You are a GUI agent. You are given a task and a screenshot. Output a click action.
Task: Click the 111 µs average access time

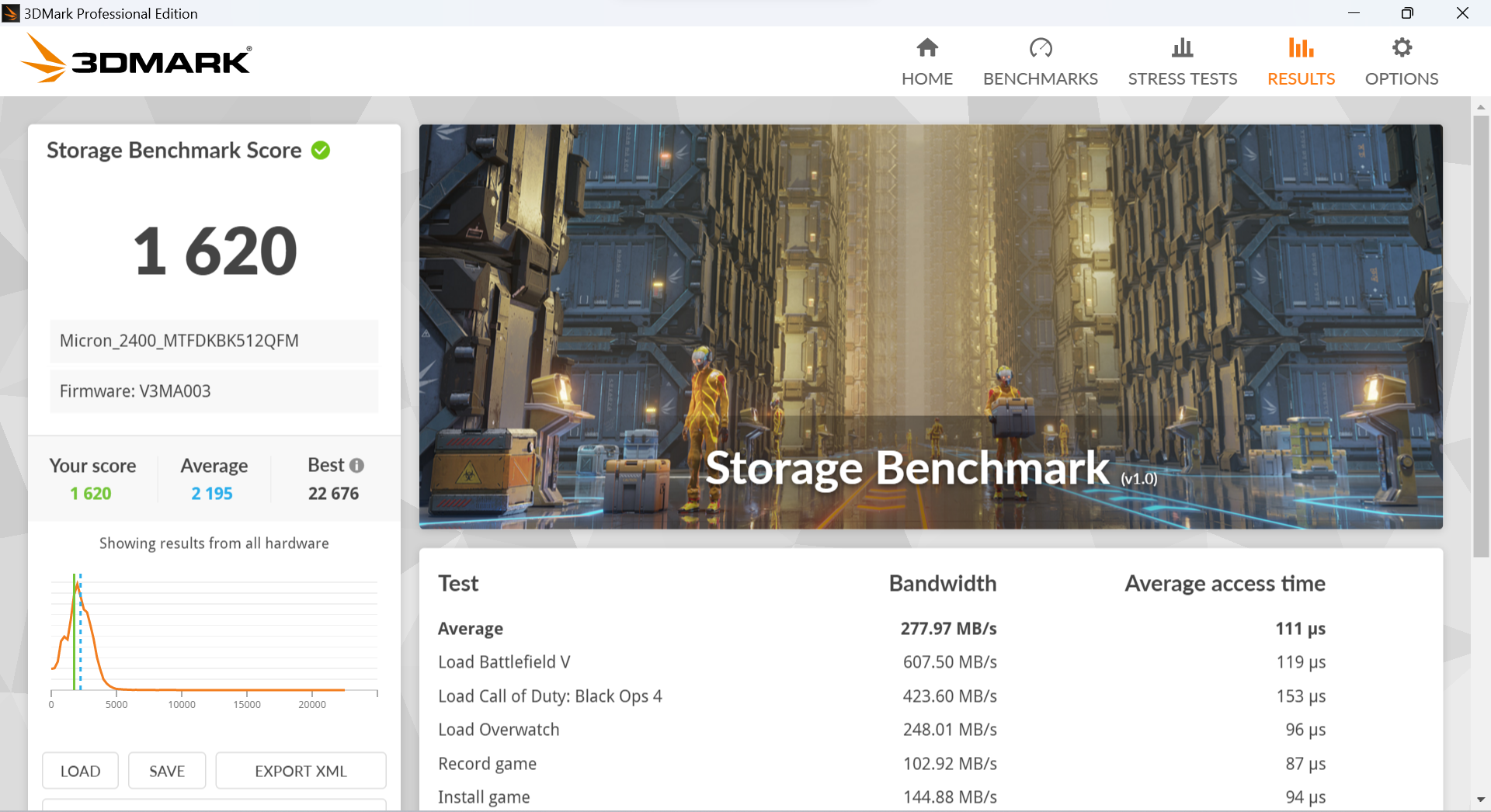coord(1301,629)
